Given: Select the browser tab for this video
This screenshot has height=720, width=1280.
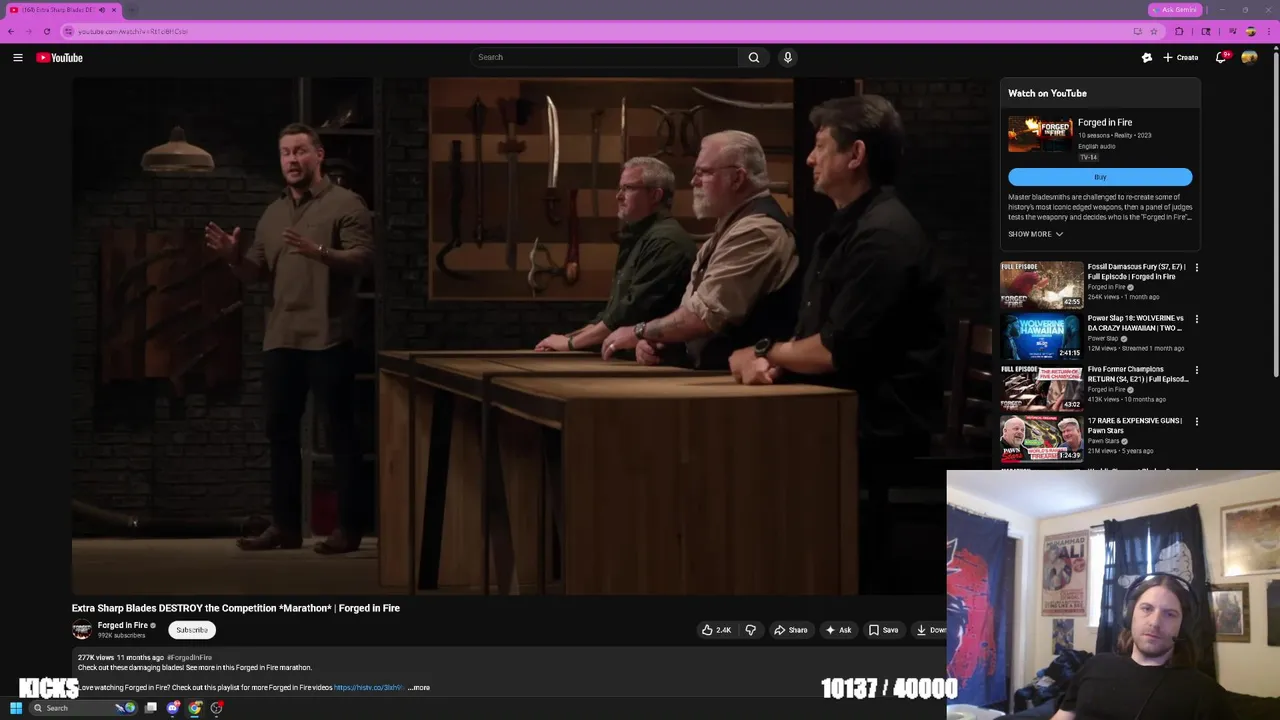Looking at the screenshot, I should pos(63,10).
